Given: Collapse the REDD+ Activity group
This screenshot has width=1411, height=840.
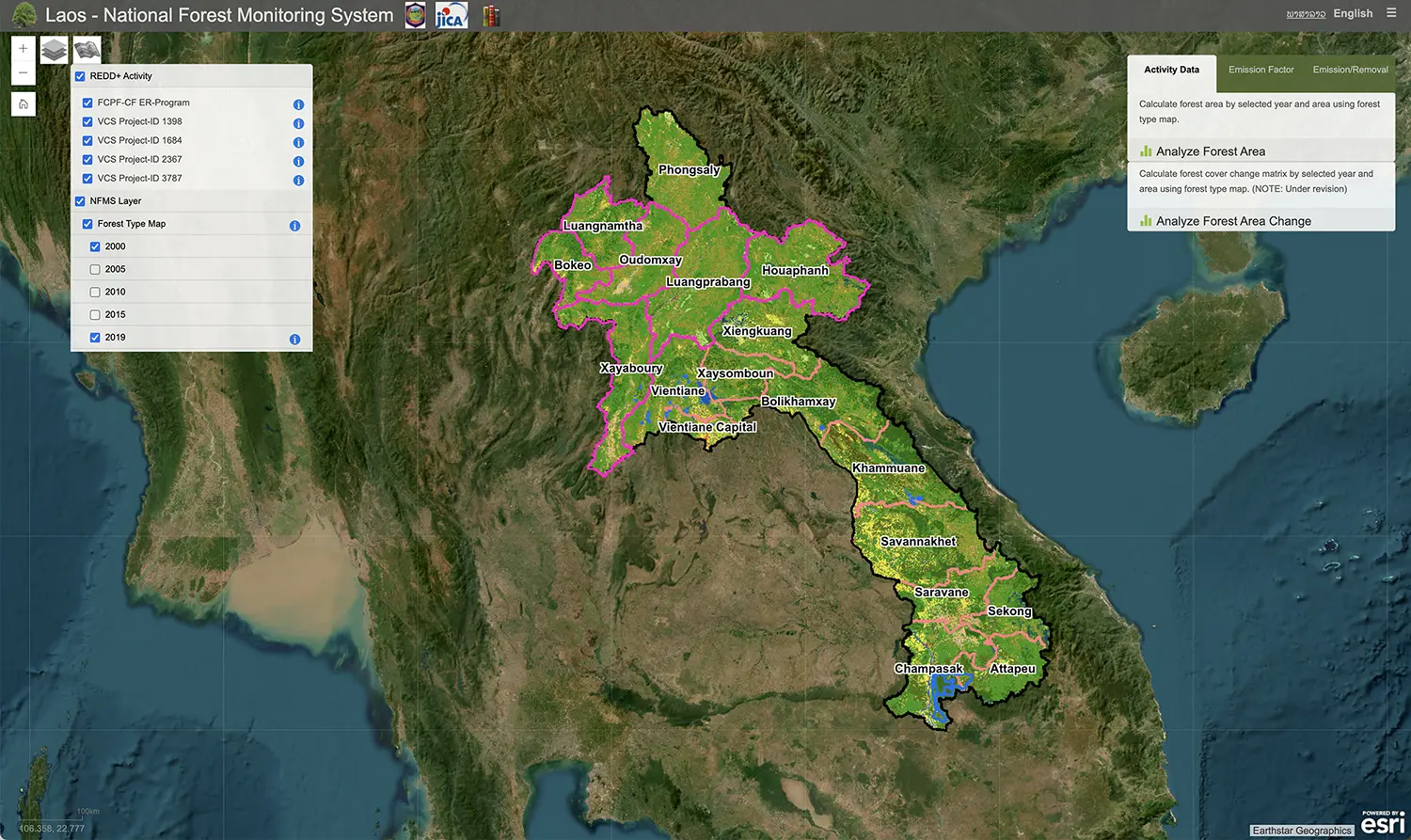Looking at the screenshot, I should pyautogui.click(x=80, y=77).
